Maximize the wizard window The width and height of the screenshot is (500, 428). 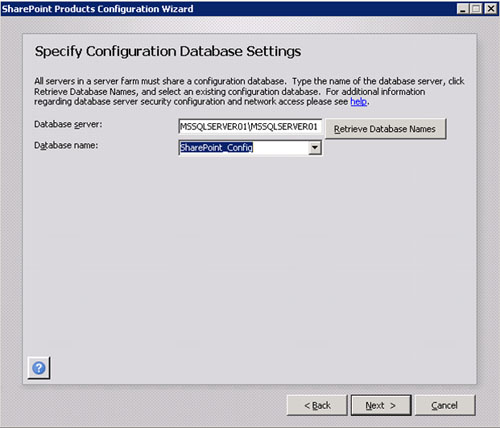(x=476, y=9)
